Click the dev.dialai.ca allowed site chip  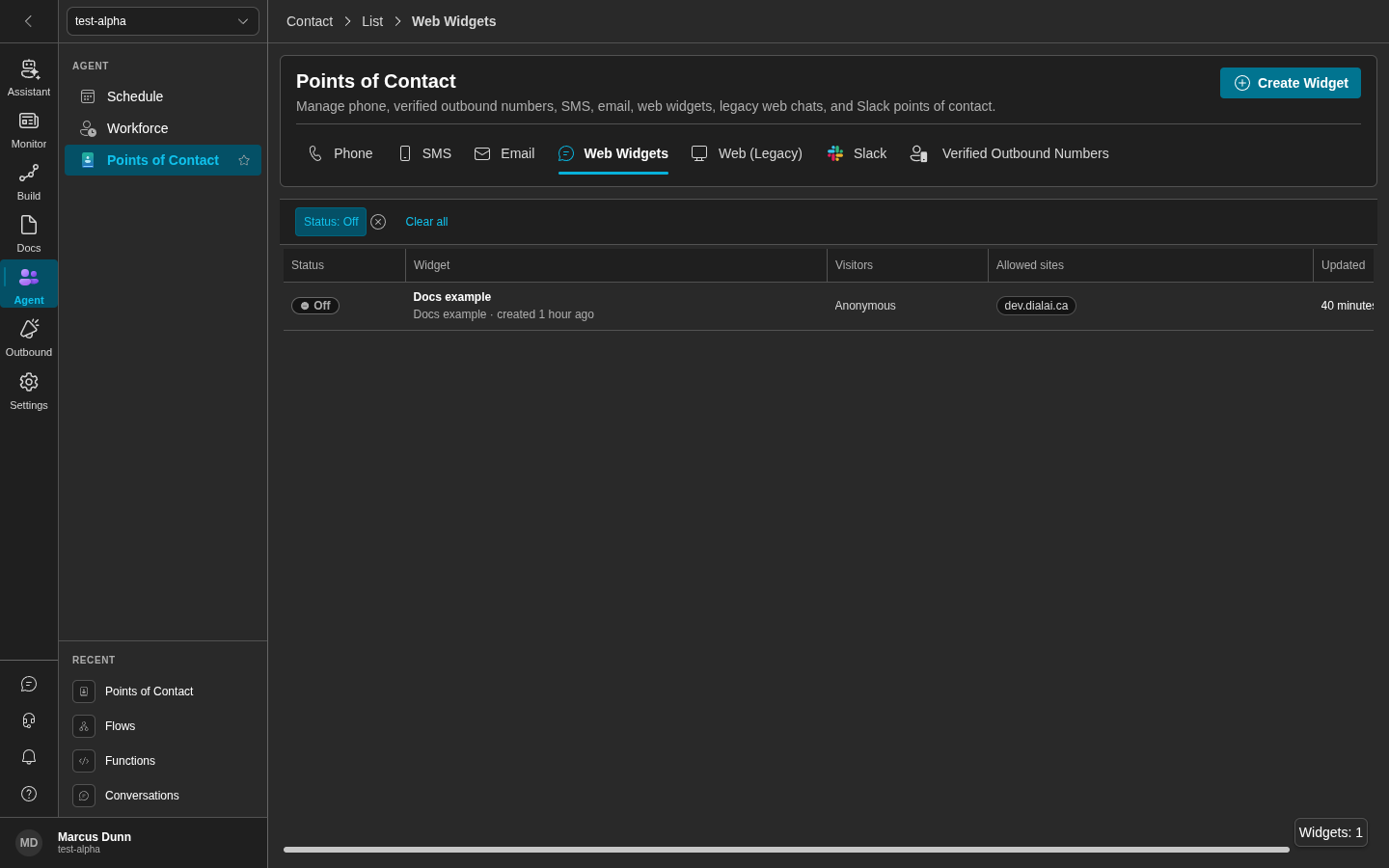[1036, 306]
